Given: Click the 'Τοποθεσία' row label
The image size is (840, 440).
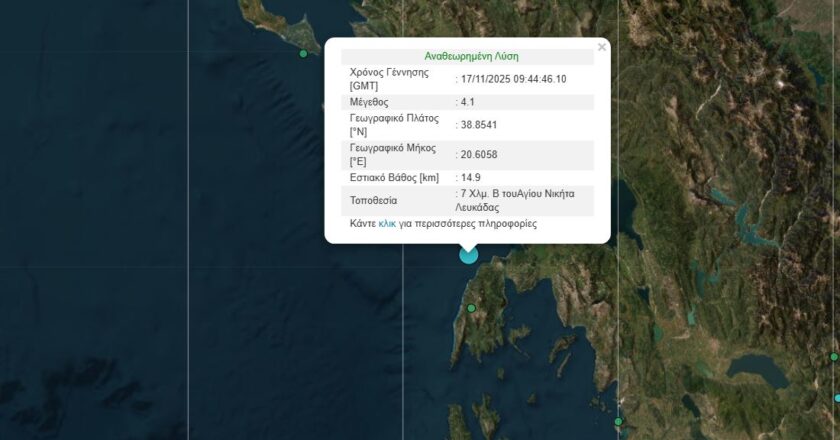Looking at the screenshot, I should click(x=374, y=200).
